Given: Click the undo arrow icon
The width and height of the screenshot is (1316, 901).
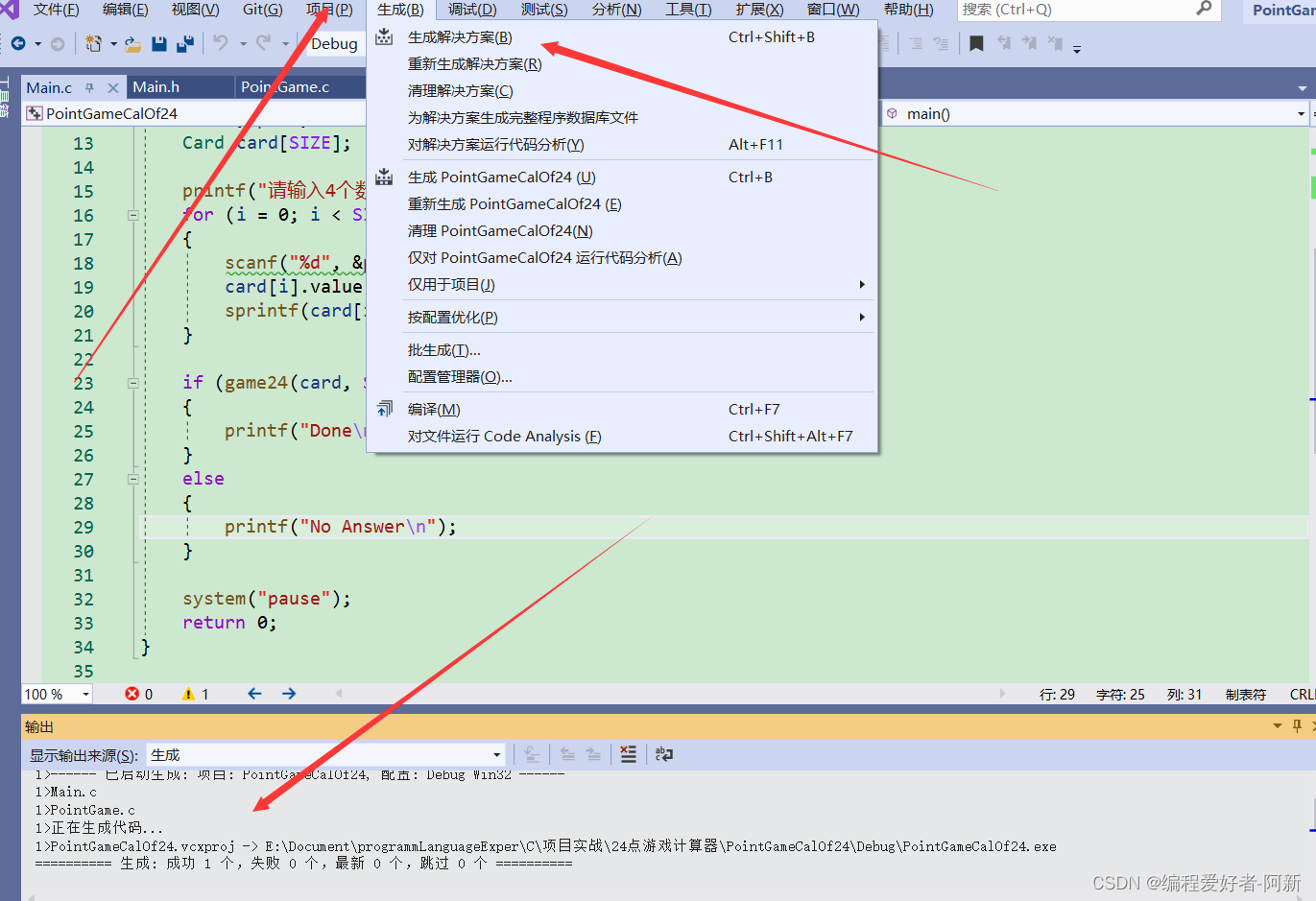Looking at the screenshot, I should click(221, 43).
